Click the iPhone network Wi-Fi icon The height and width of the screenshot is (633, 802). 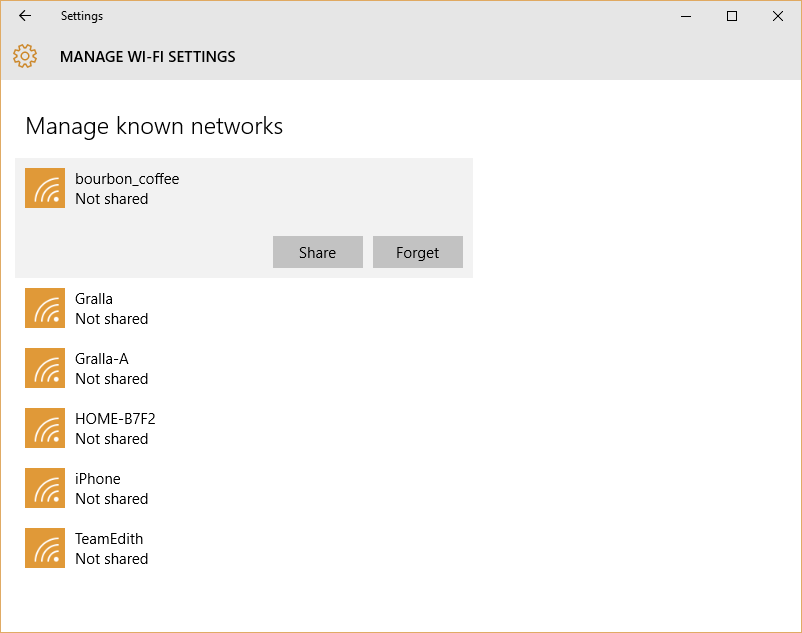tap(45, 488)
